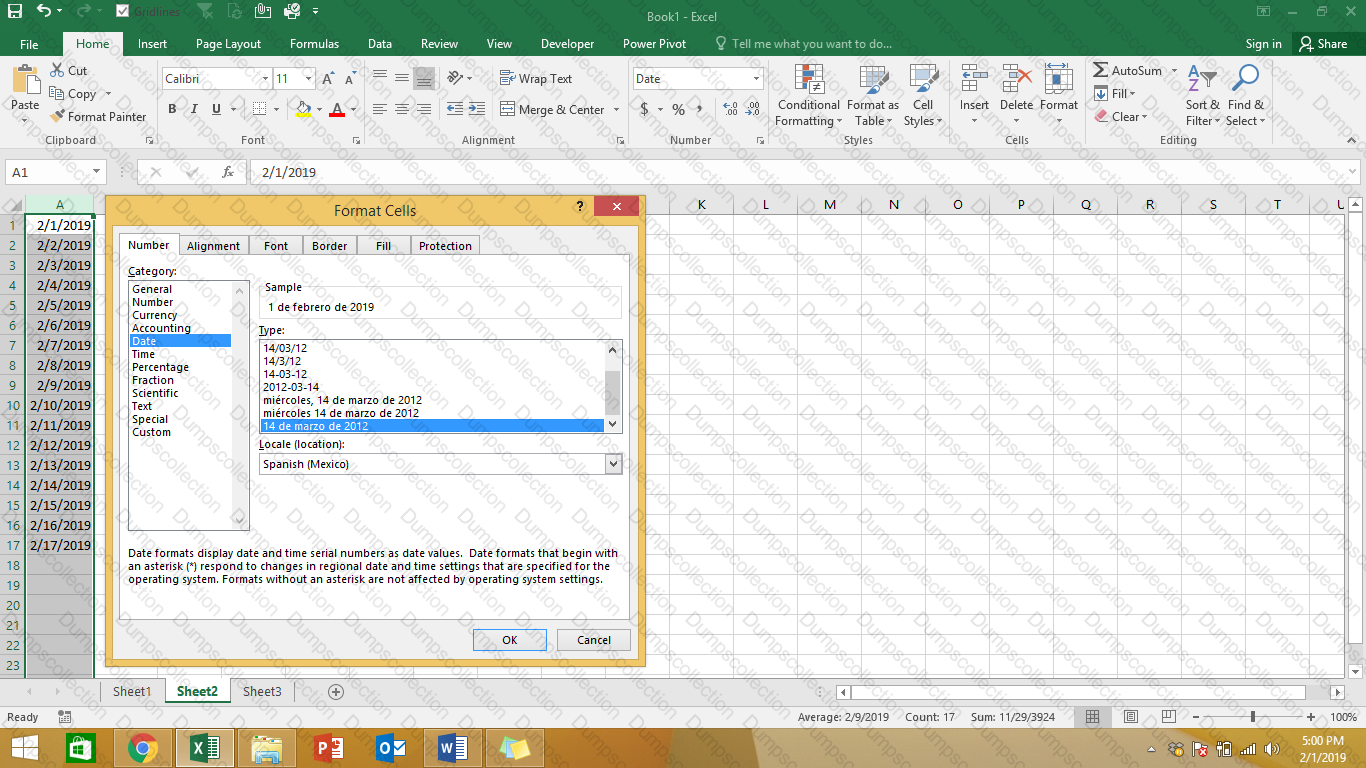The width and height of the screenshot is (1366, 768).
Task: Open the Number Format dropdown showing Date
Action: [x=756, y=79]
